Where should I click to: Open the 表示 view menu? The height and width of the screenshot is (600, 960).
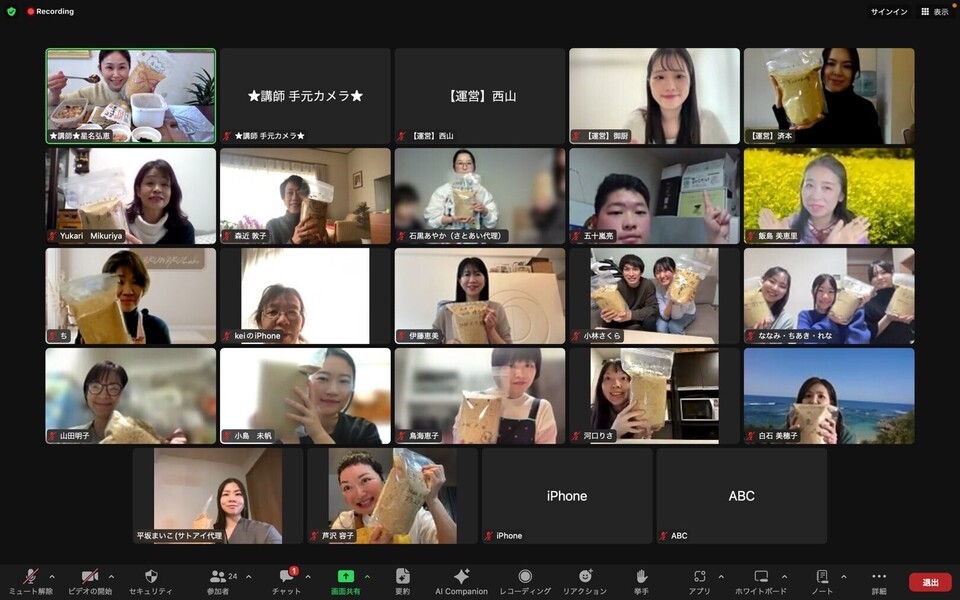[934, 12]
